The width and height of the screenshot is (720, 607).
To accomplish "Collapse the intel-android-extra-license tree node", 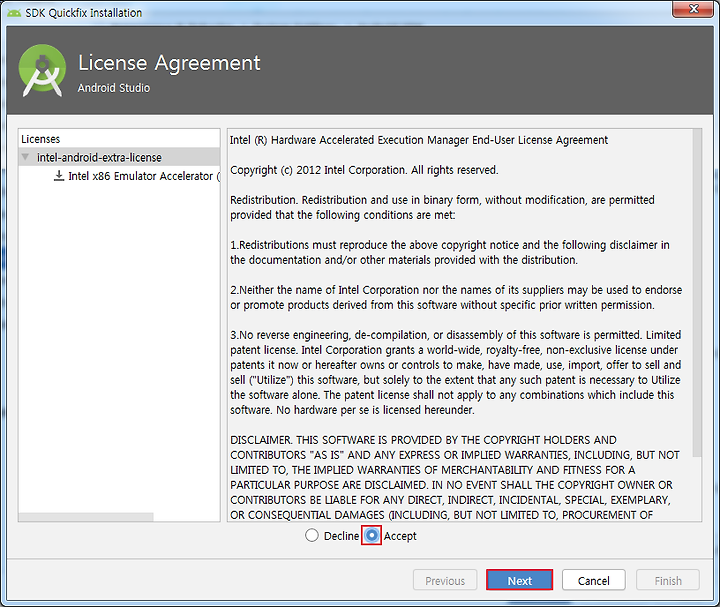I will click(x=25, y=157).
